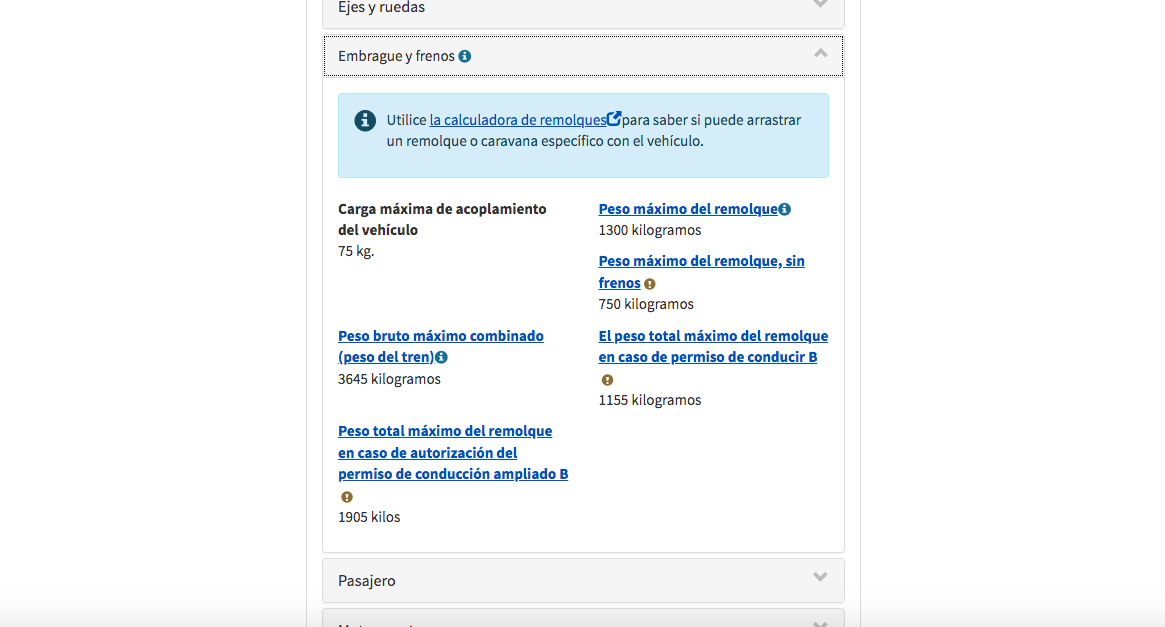1165x627 pixels.
Task: Click the Embrague y frenos header title
Action: tap(396, 56)
